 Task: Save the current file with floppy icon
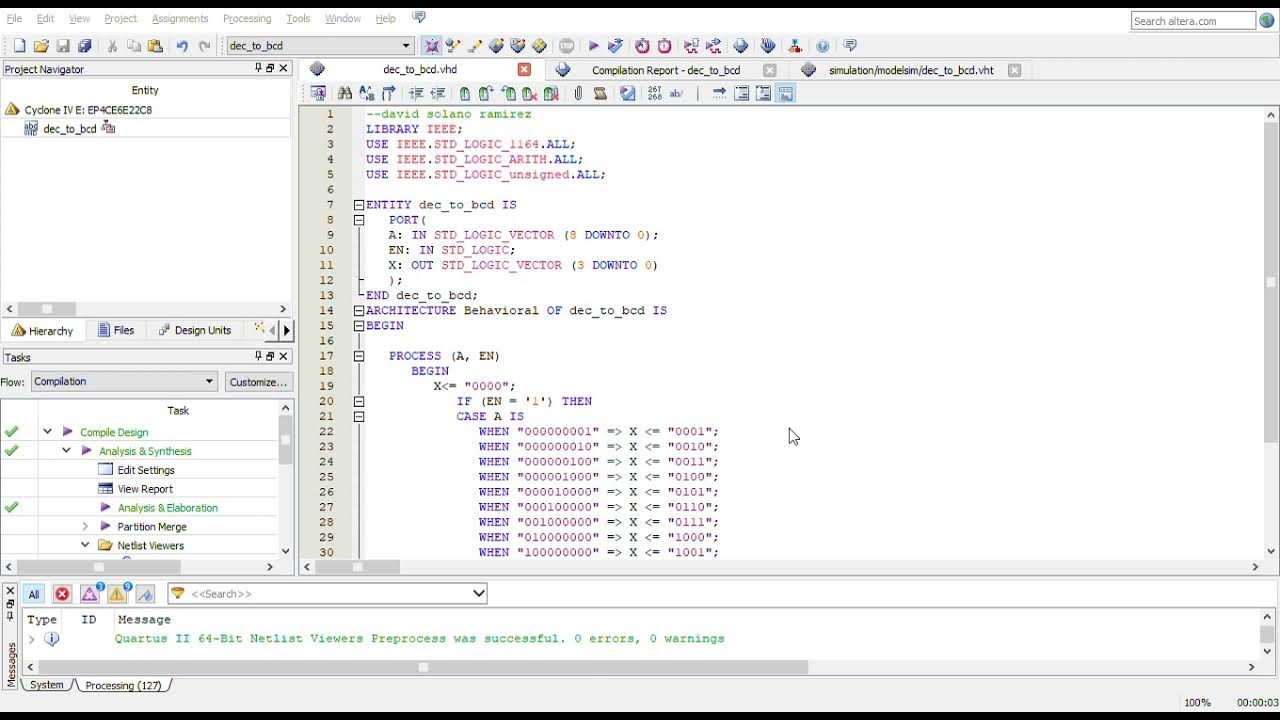63,46
